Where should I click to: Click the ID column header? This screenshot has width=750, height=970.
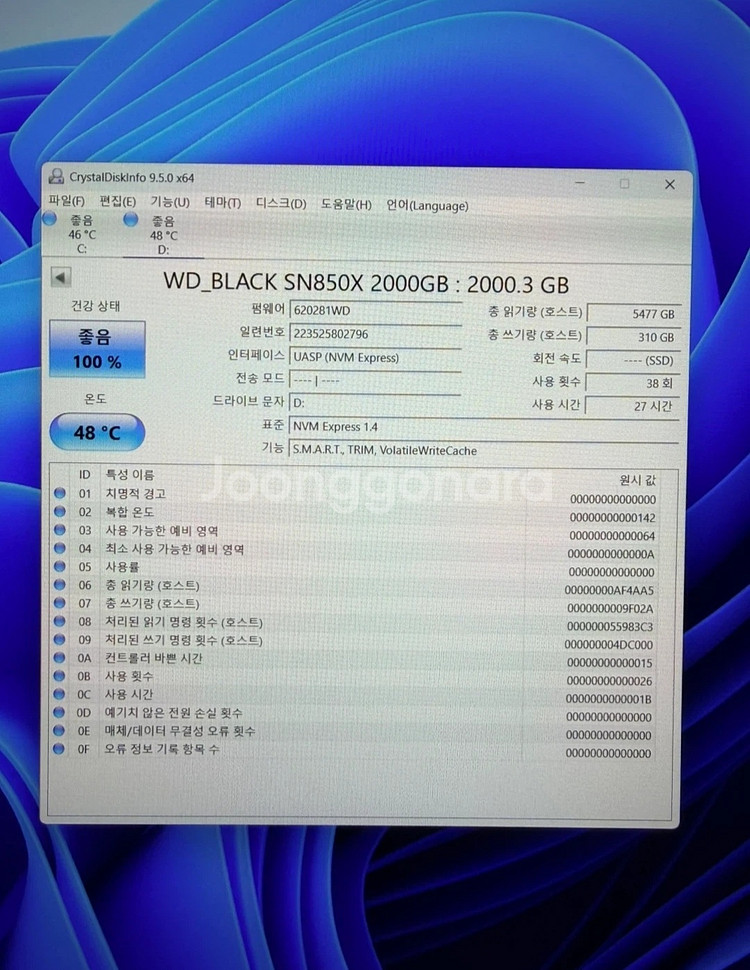[x=85, y=474]
